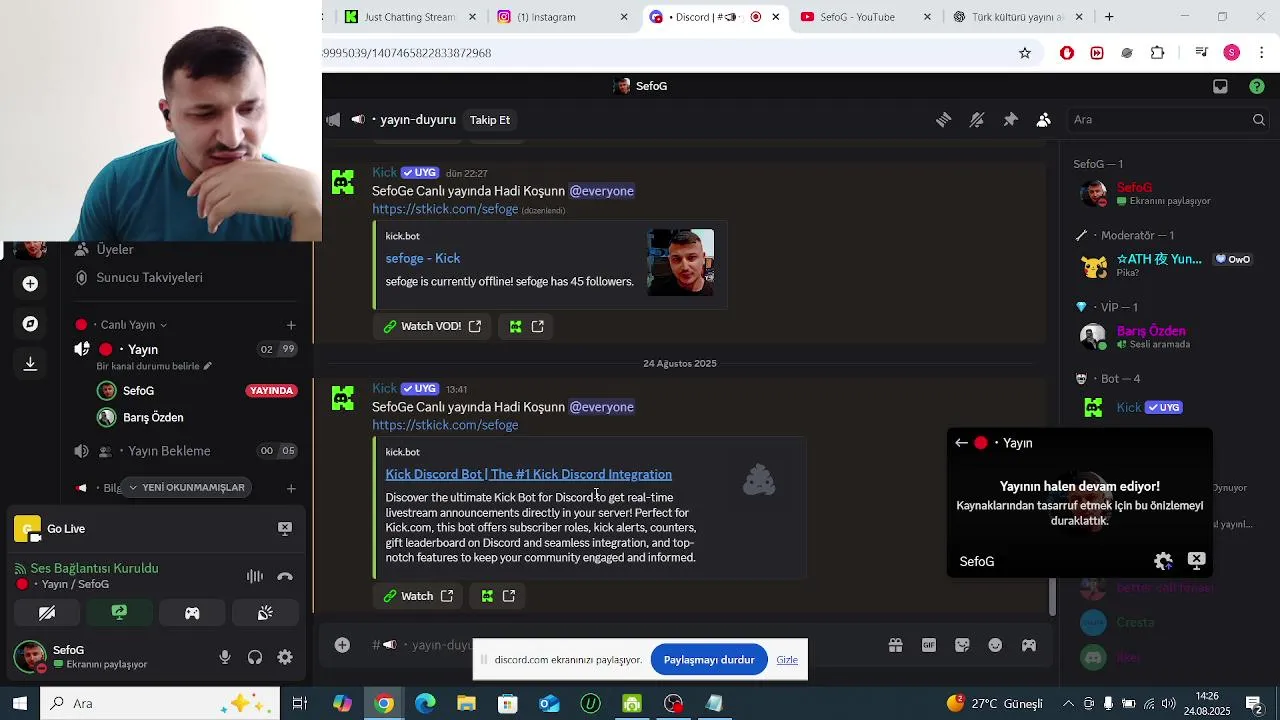1280x720 pixels.
Task: Mute the microphone in user panel
Action: (225, 657)
